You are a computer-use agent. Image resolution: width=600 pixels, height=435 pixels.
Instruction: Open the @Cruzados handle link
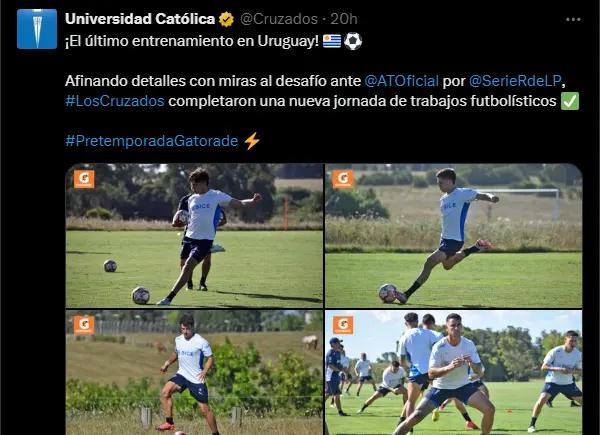pos(279,19)
